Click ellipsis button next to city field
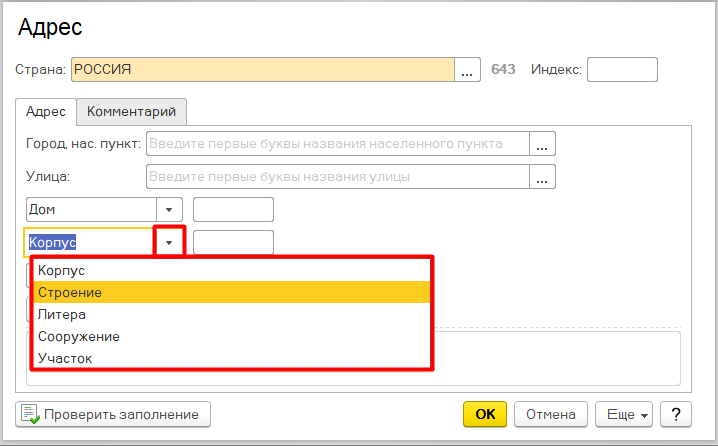718x446 pixels. pyautogui.click(x=542, y=144)
